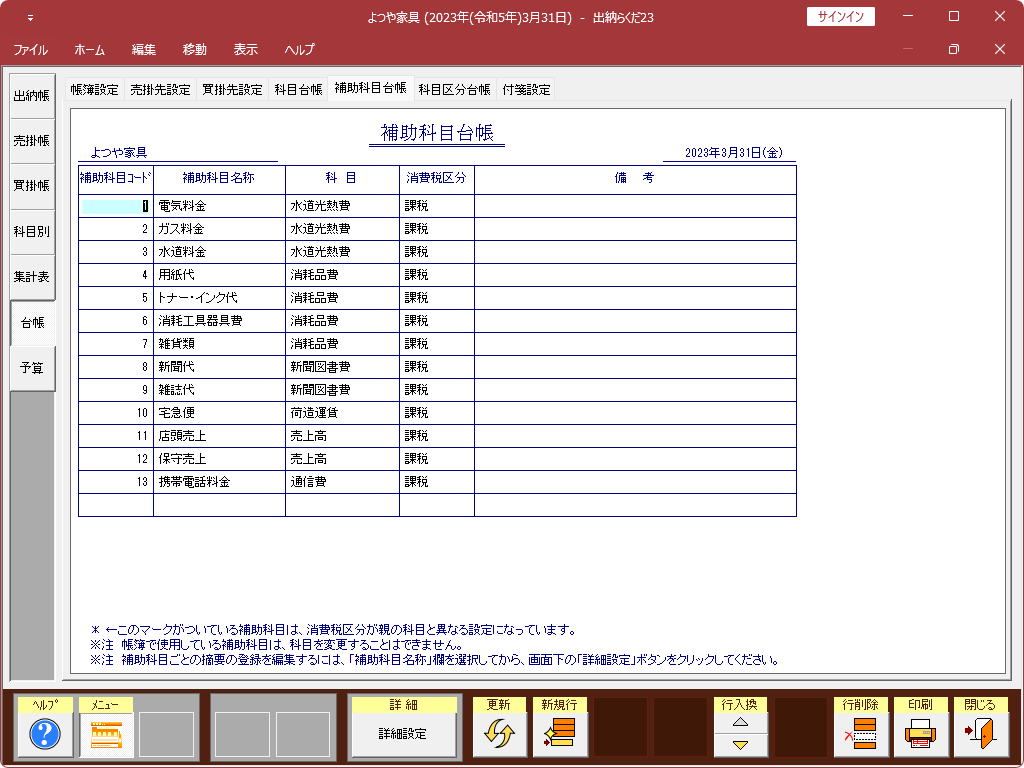1024x768 pixels.
Task: Click the 水道料金 name cell
Action: [219, 251]
